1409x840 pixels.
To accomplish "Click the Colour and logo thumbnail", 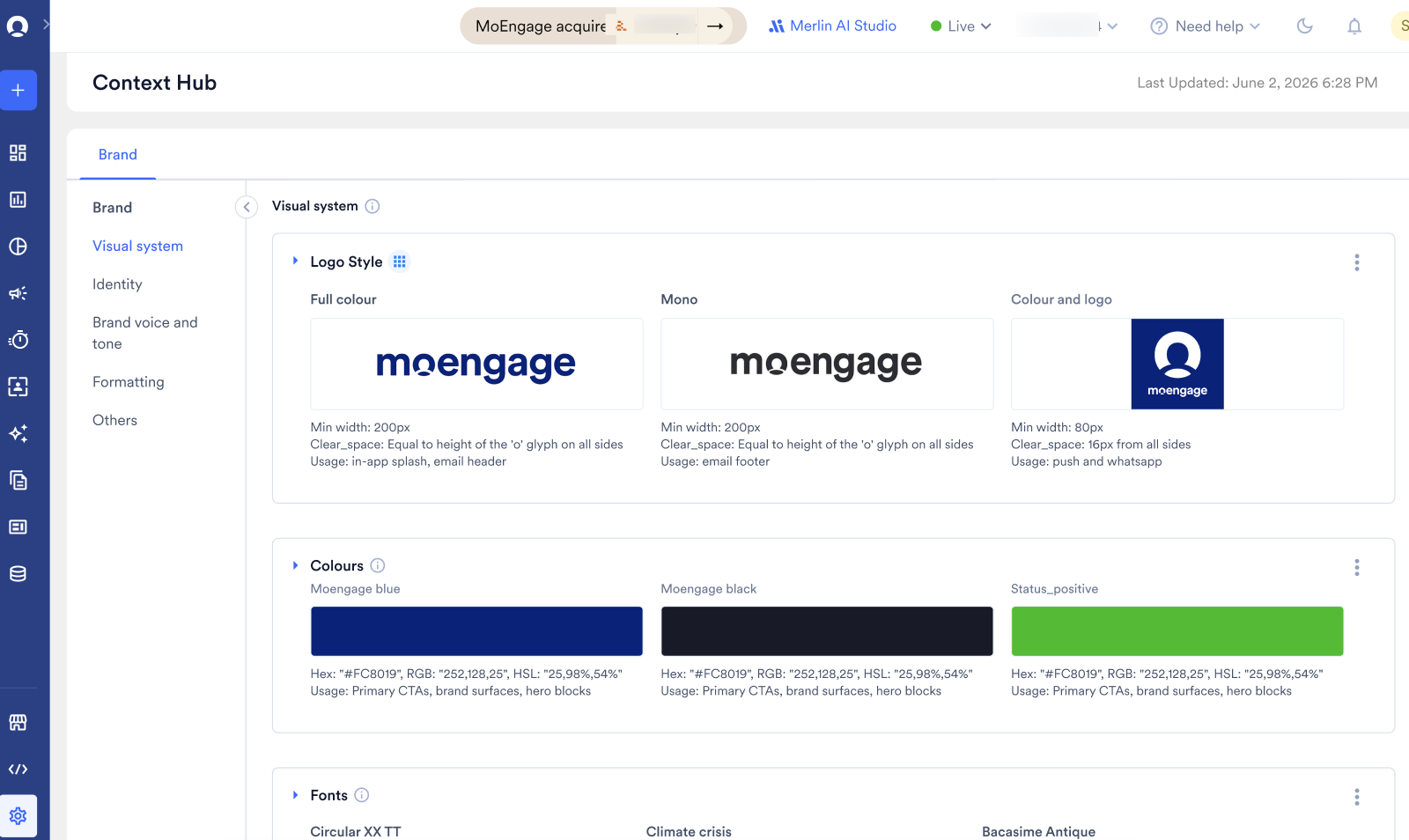I will (1177, 364).
